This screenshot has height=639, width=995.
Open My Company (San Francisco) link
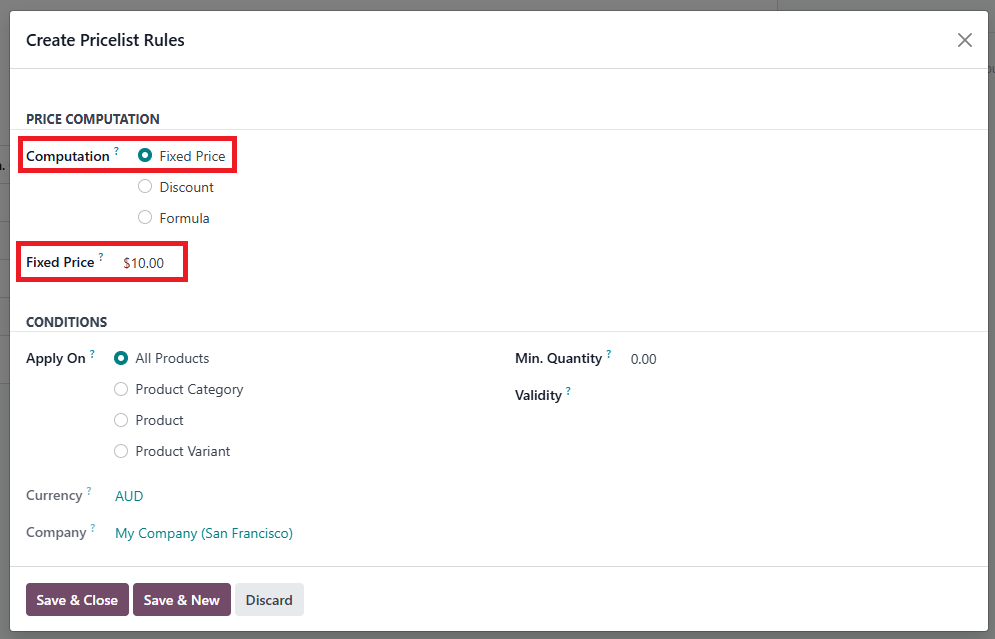pos(204,533)
